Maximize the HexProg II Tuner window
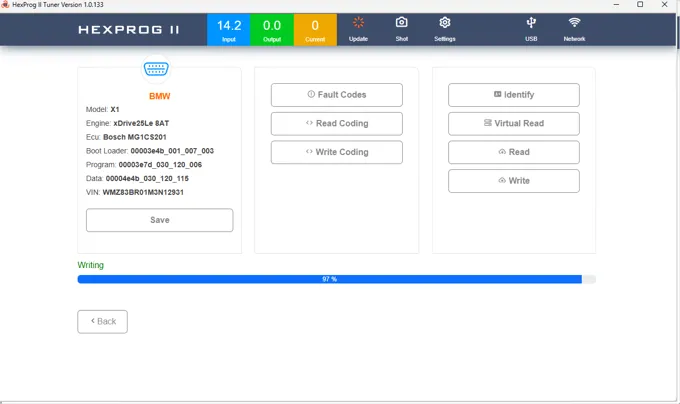 [640, 4]
